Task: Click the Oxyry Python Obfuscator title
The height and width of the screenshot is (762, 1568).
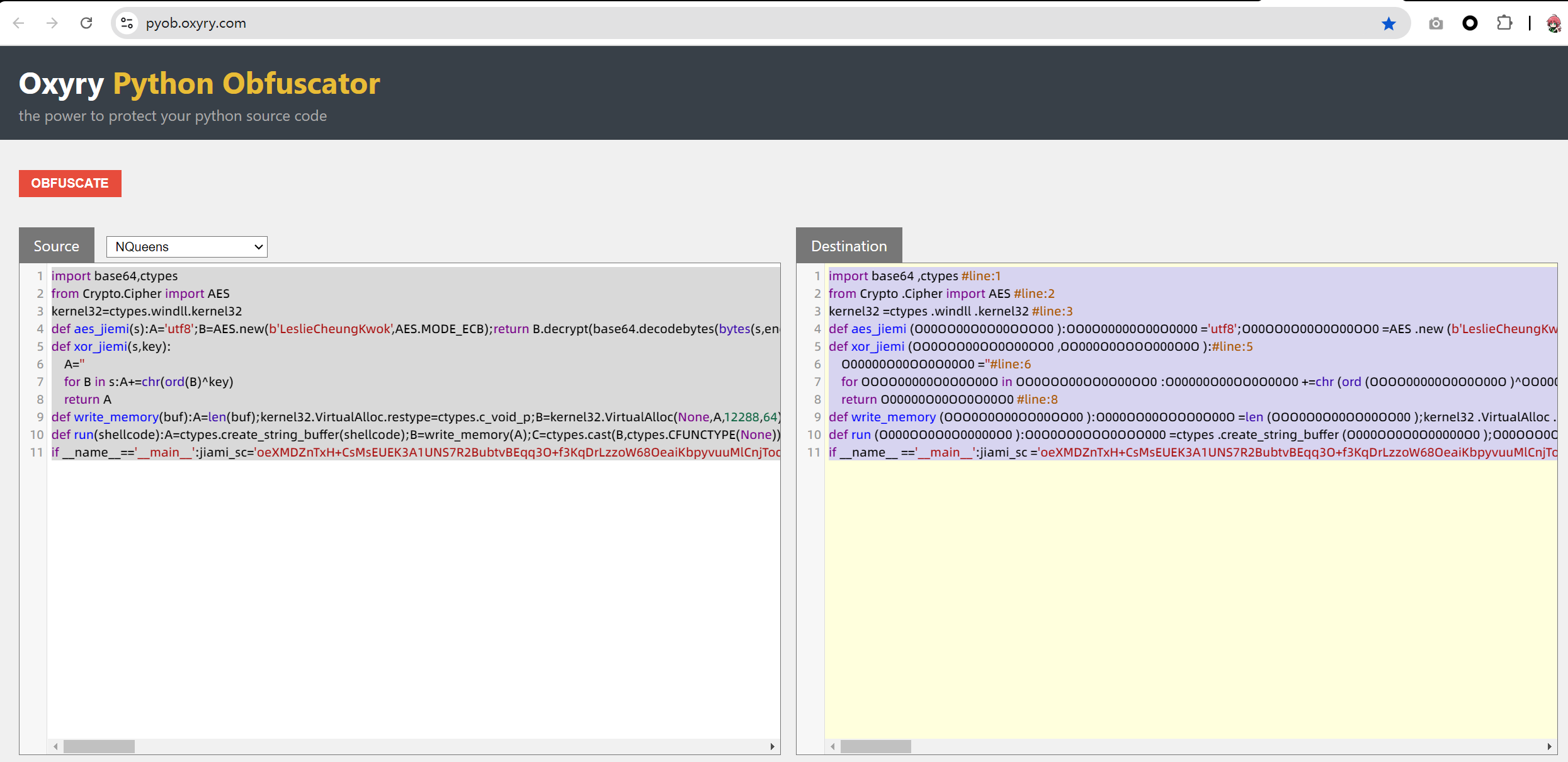Action: (x=199, y=84)
